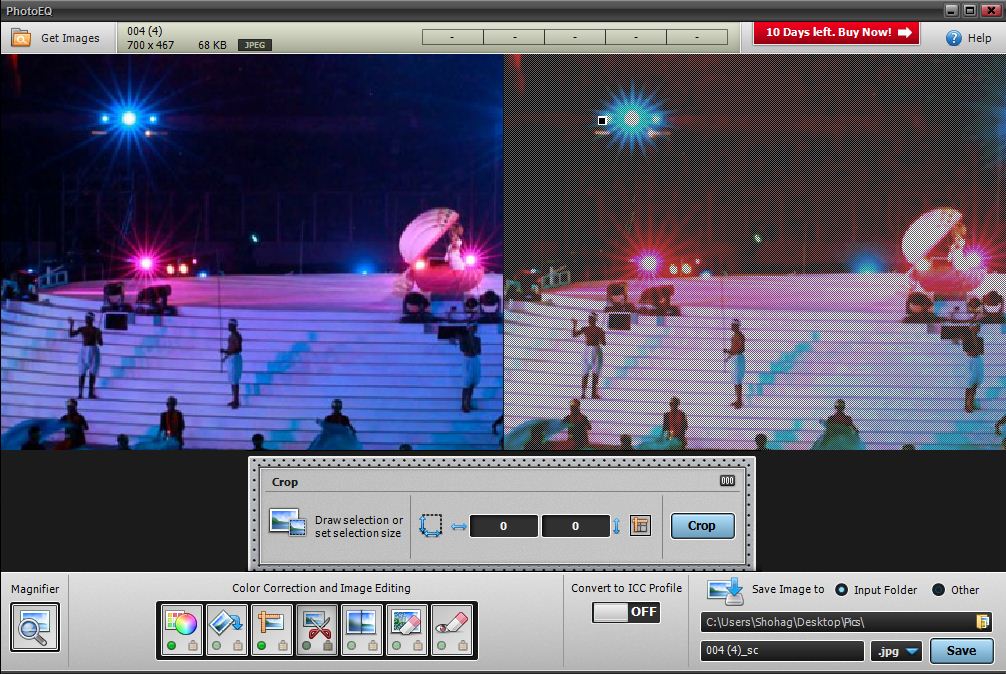This screenshot has width=1006, height=674.
Task: Click Get Images to load photos
Action: tap(56, 38)
